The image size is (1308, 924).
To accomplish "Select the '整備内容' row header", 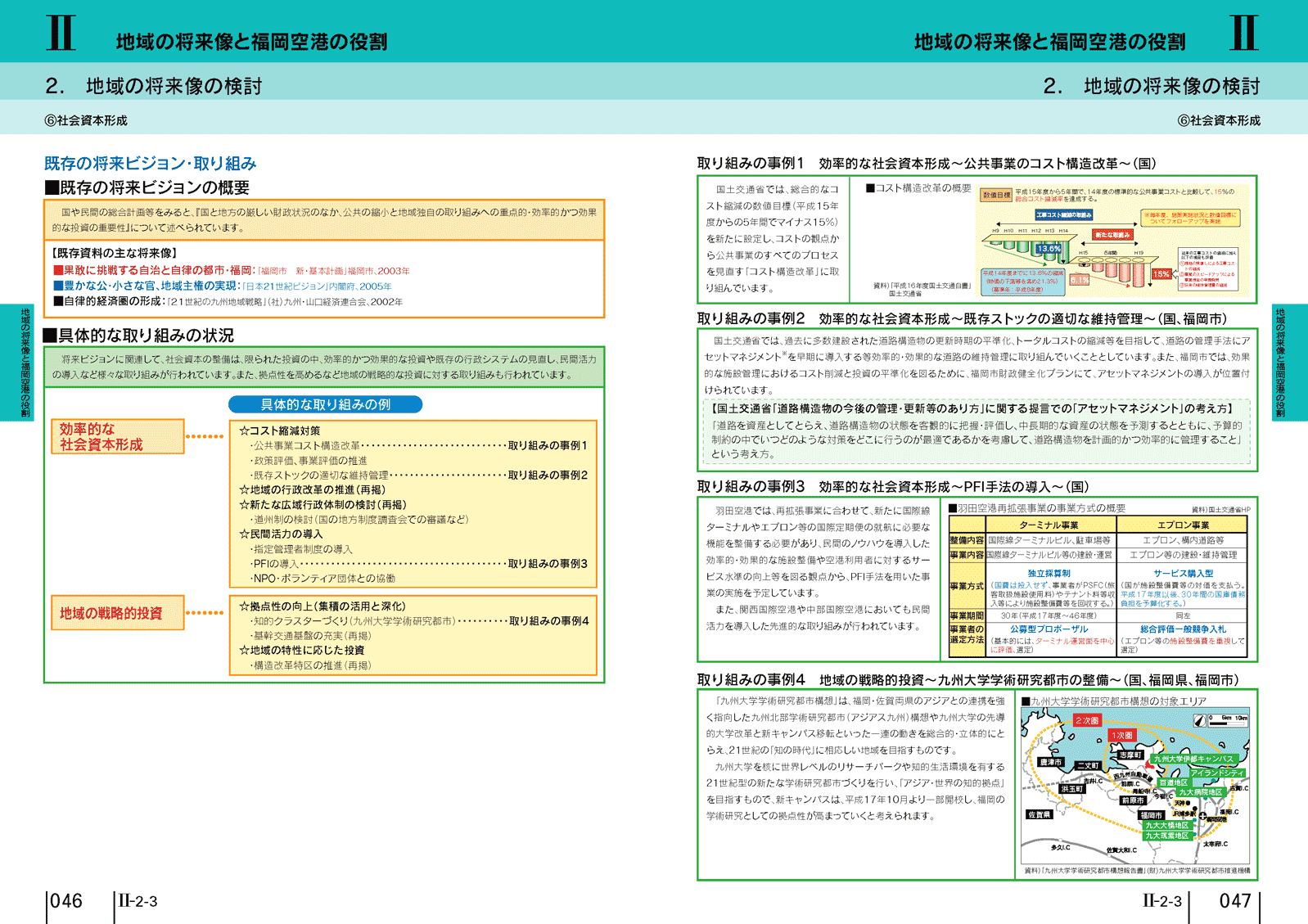I will point(967,540).
